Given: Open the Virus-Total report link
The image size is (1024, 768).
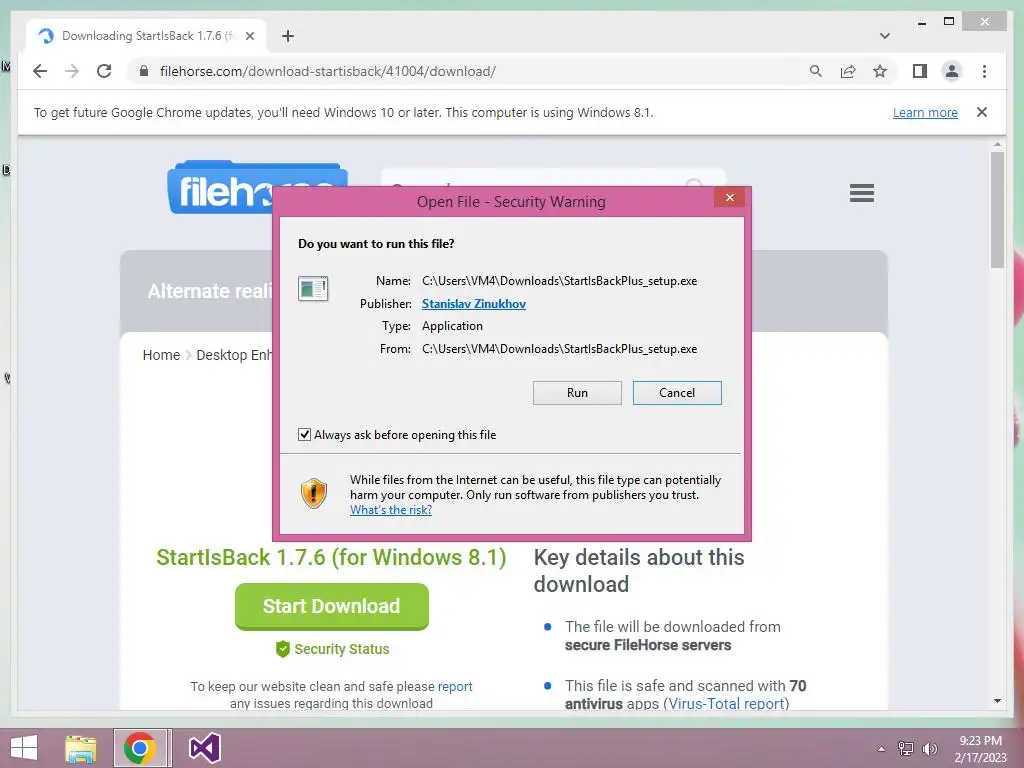Looking at the screenshot, I should coord(726,703).
